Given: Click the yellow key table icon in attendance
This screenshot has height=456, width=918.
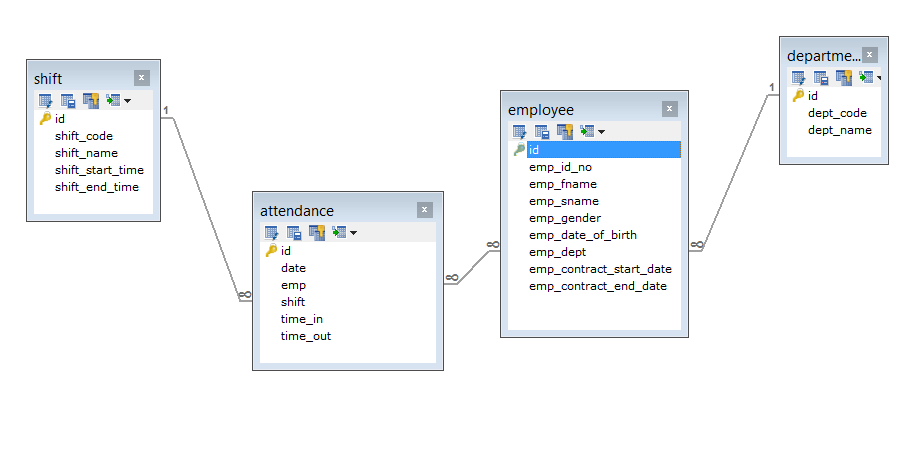Looking at the screenshot, I should [317, 232].
